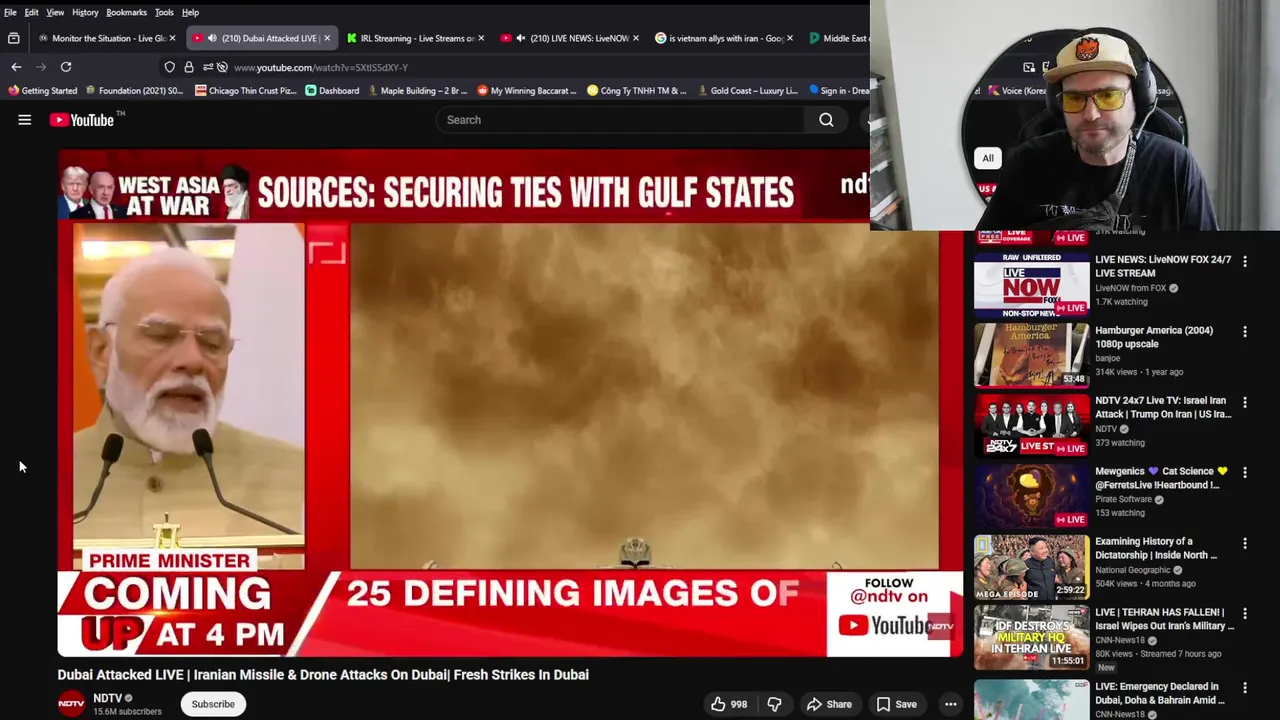Viewport: 1280px width, 720px height.
Task: Open the NDTV channel avatar
Action: (71, 704)
